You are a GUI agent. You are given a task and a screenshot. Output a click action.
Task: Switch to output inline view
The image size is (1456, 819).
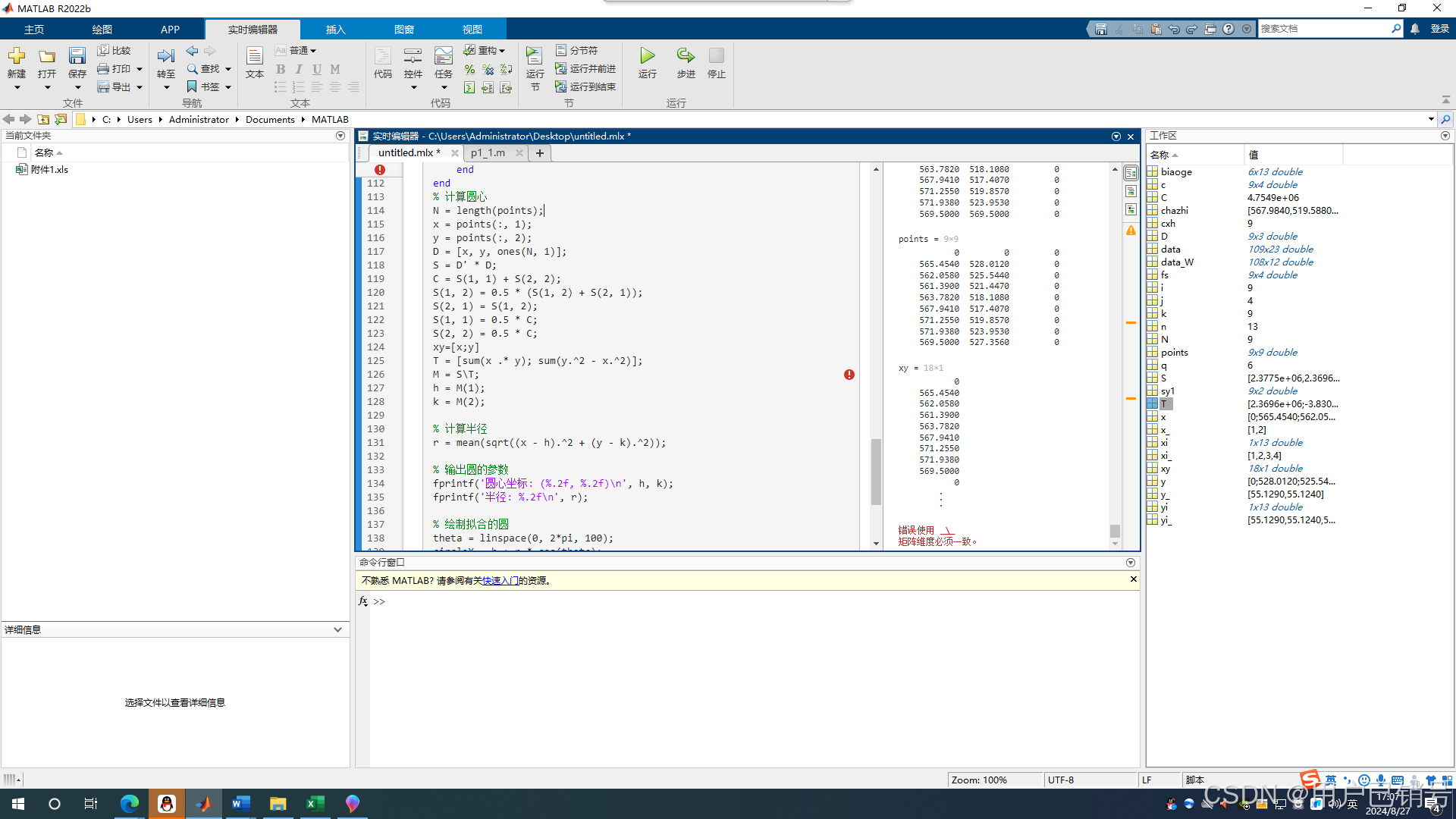1131,192
